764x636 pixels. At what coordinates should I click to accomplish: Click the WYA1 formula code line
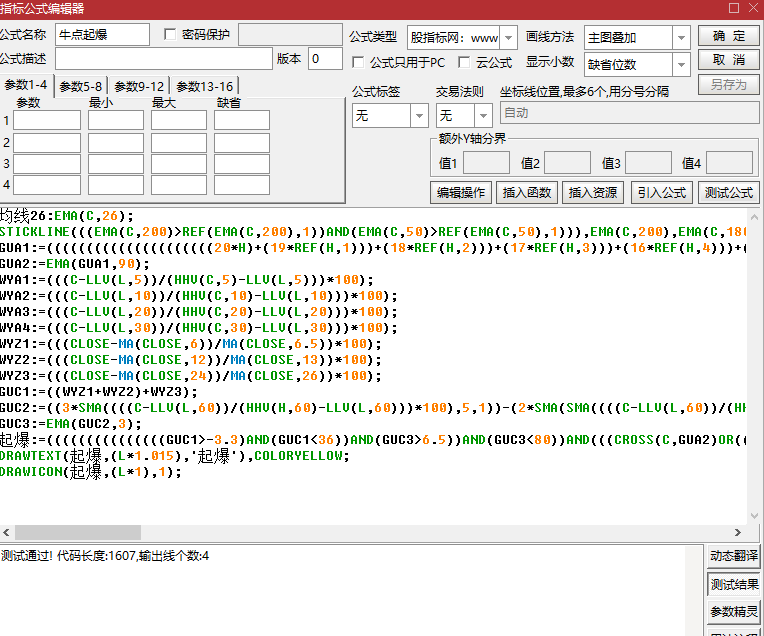[187, 280]
